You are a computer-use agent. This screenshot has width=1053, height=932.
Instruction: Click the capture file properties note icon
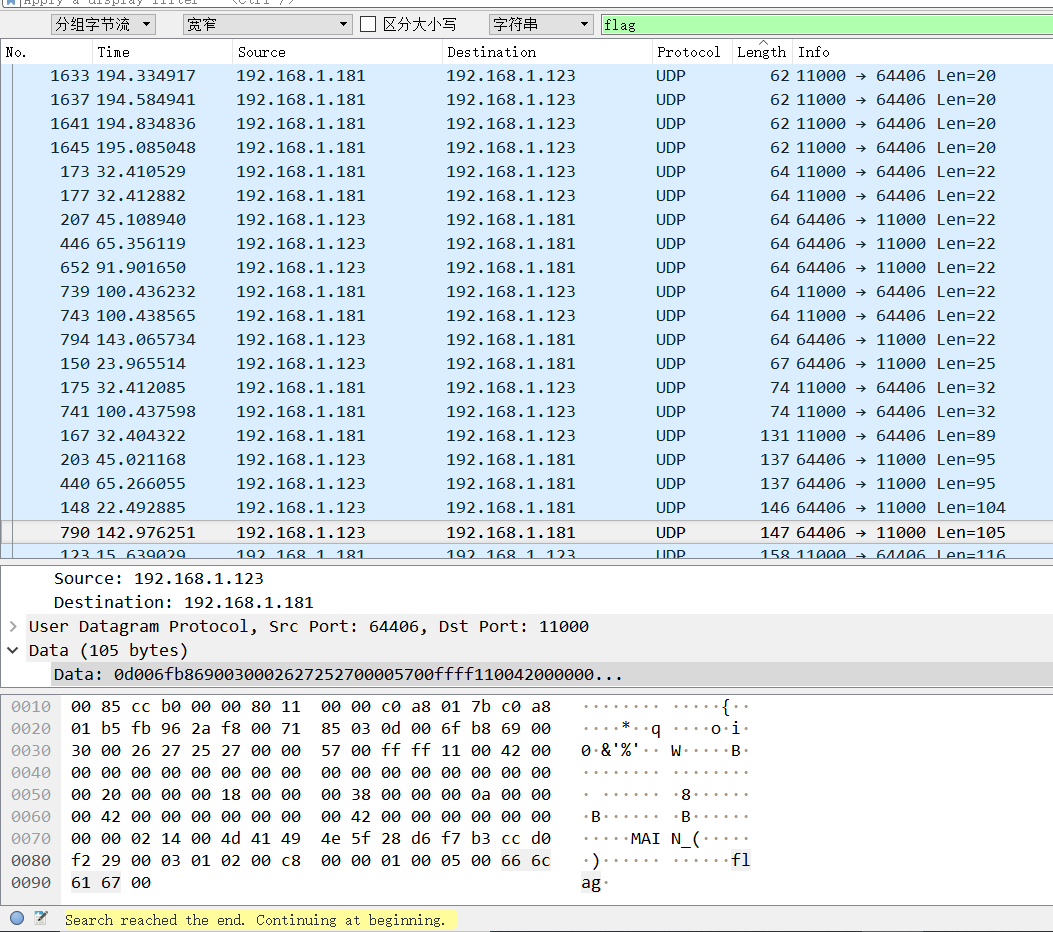41,918
